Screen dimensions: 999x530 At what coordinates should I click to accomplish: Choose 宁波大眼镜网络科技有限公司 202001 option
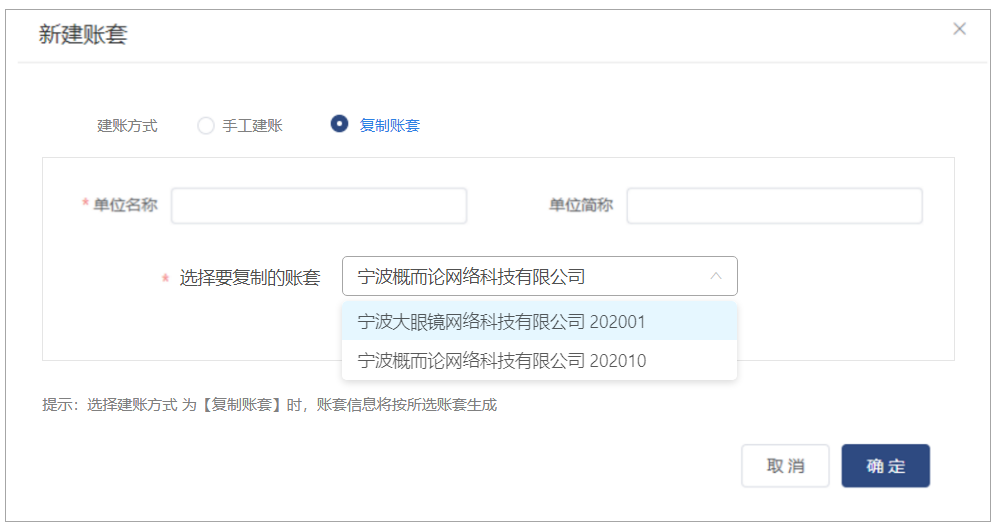[x=540, y=321]
